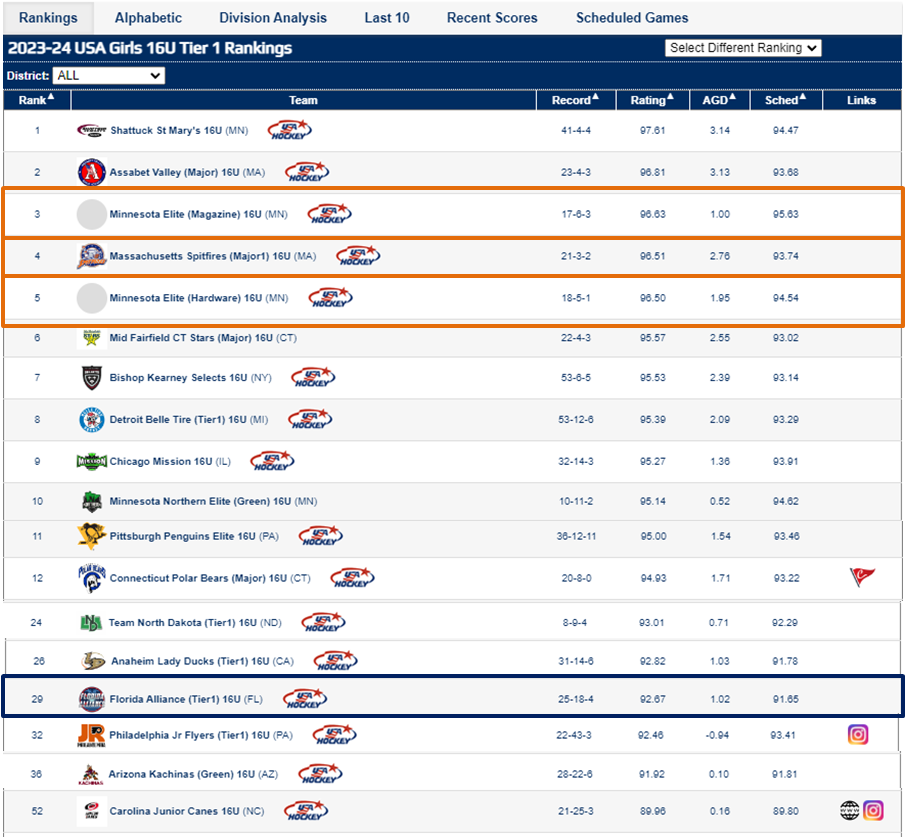Click USA Hockey badge beside Minnesota Elite (Hardware)
The image size is (906, 838).
pos(331,298)
